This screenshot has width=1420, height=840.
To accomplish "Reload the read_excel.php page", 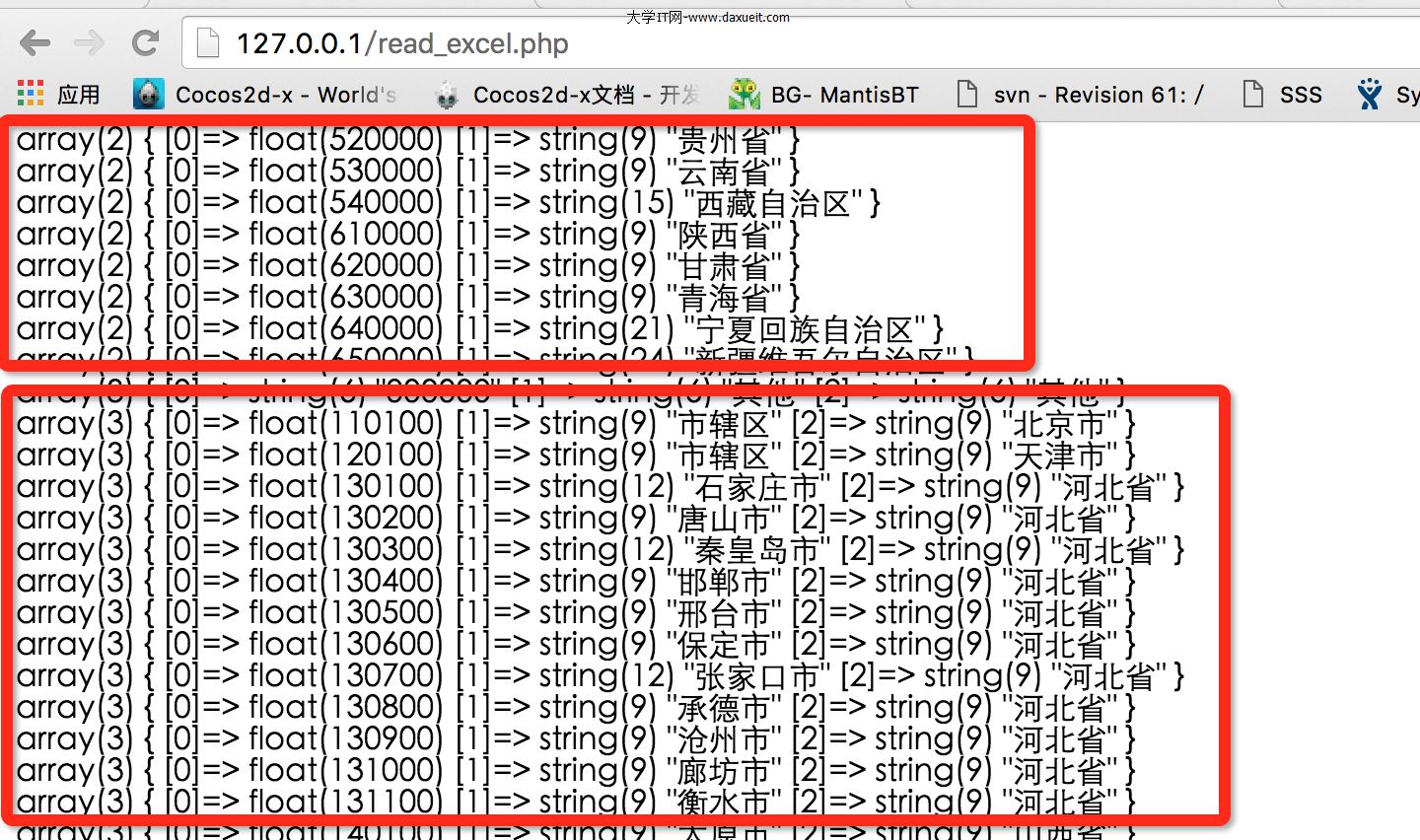I will click(x=146, y=43).
